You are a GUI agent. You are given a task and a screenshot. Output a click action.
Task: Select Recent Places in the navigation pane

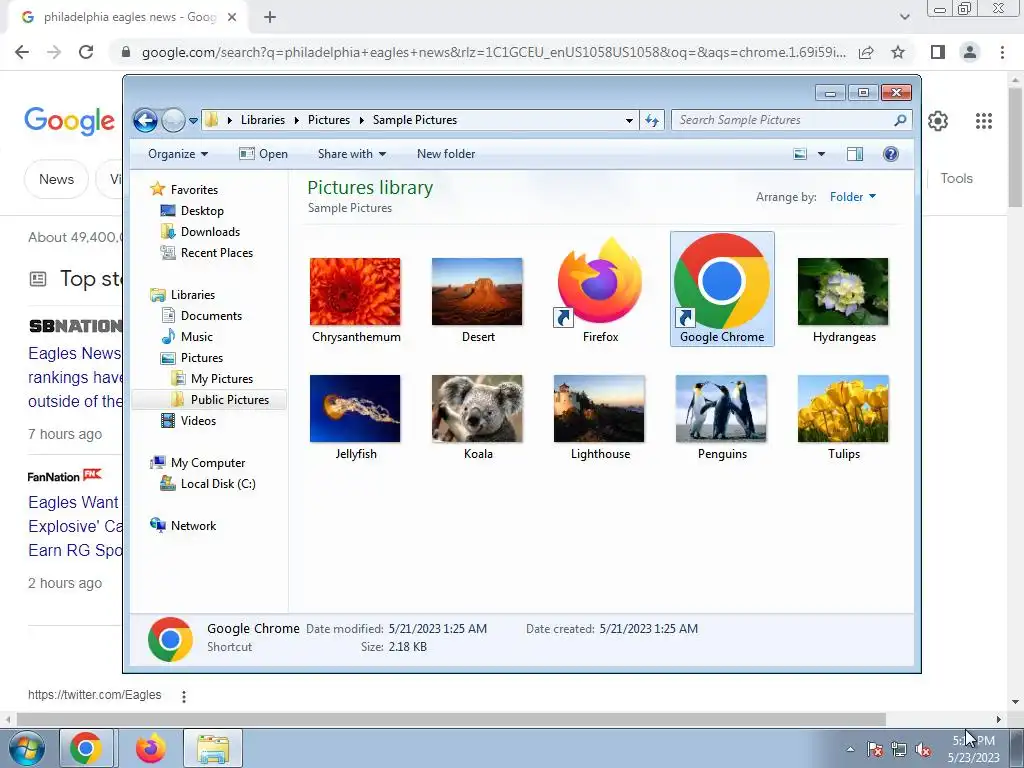pos(216,253)
